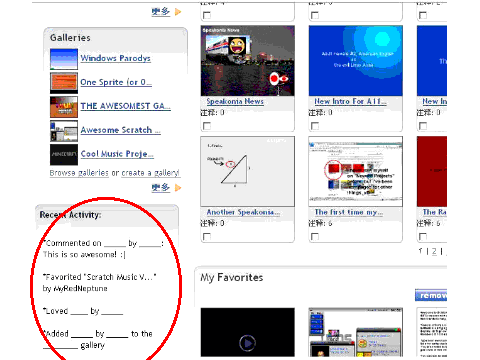Viewport: 480px width, 360px height.
Task: Tick the checkbox under the New In project
Action: point(423,126)
